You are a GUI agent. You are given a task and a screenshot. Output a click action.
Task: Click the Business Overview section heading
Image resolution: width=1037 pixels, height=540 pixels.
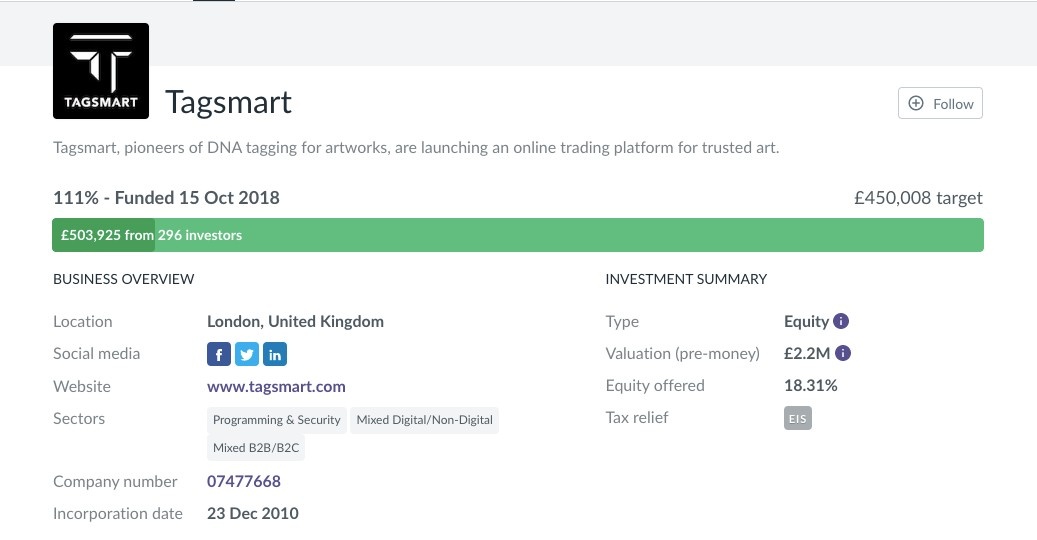pyautogui.click(x=124, y=279)
